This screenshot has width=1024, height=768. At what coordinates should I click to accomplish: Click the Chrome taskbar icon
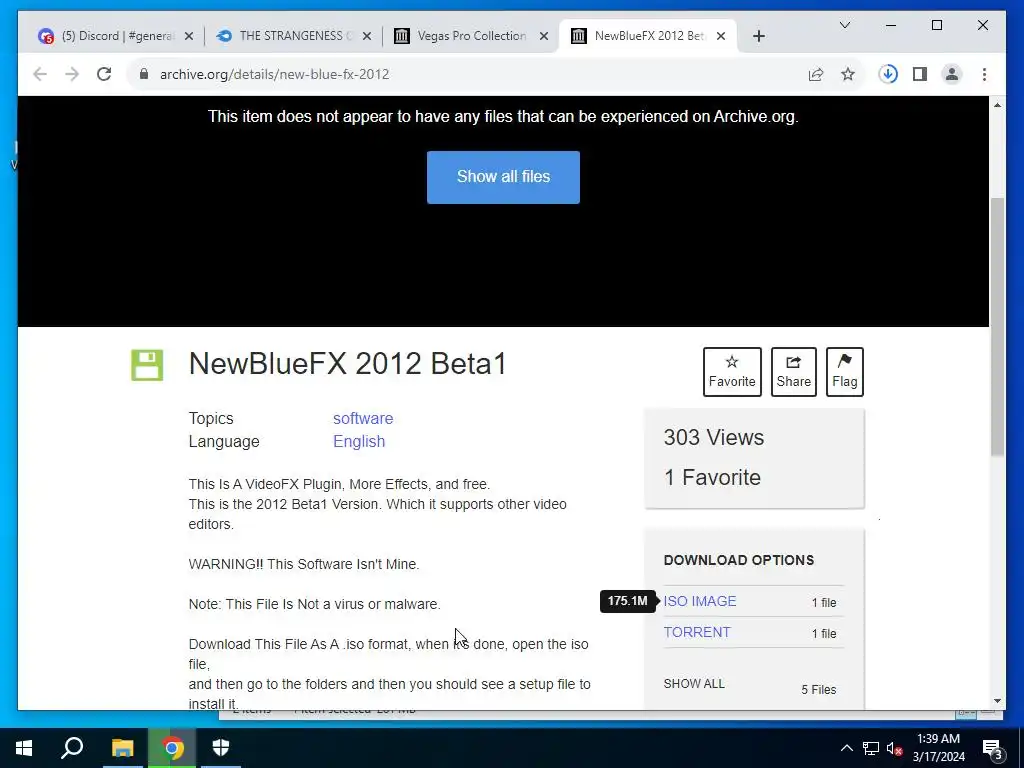pyautogui.click(x=172, y=748)
